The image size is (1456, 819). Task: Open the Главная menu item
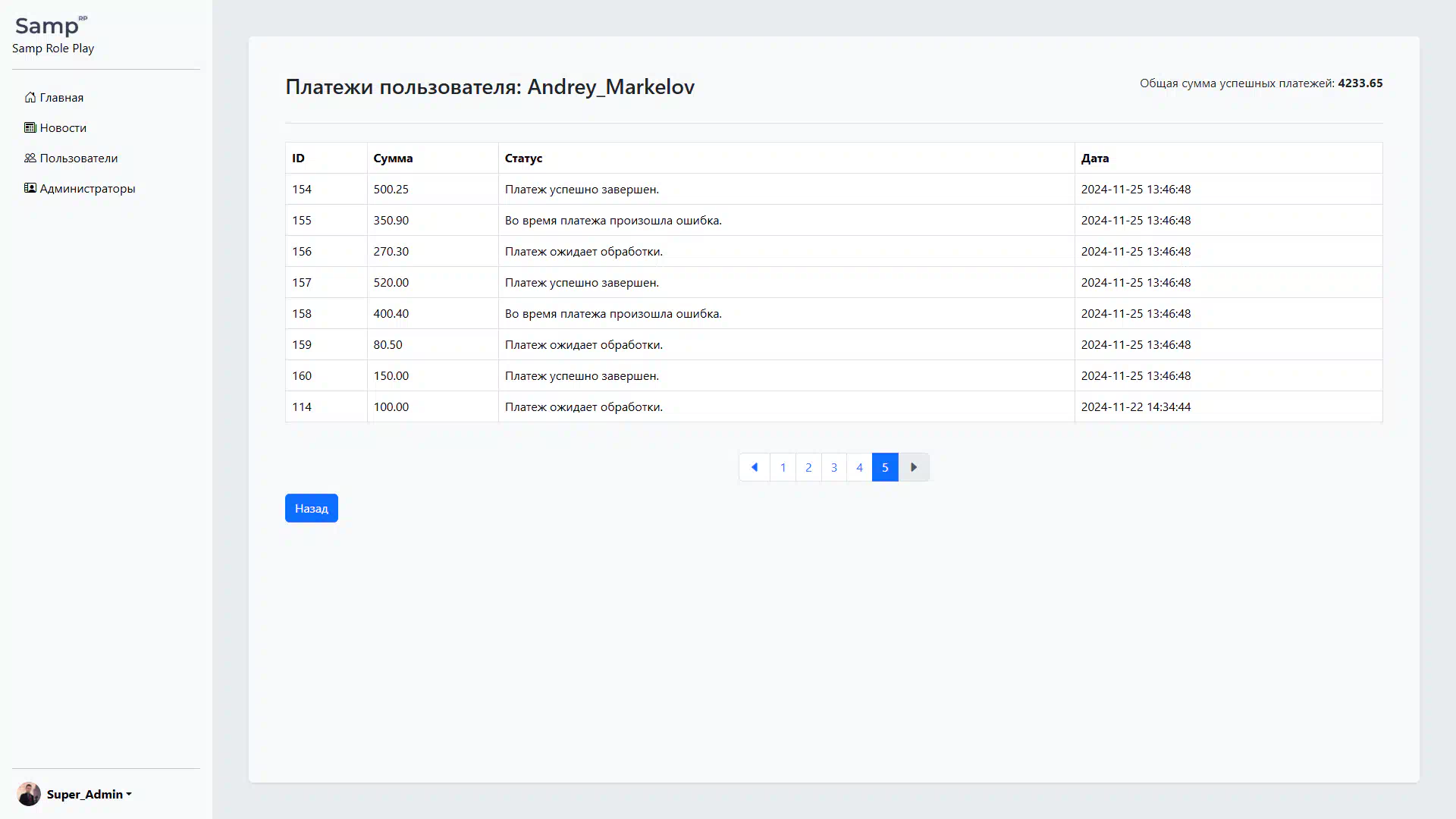(61, 97)
